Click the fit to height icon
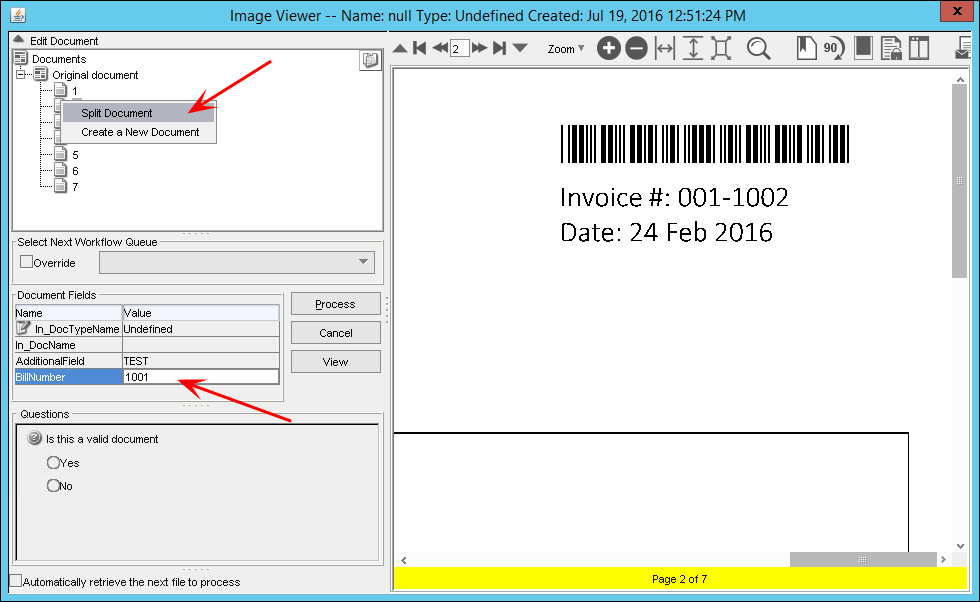The height and width of the screenshot is (602, 980). pyautogui.click(x=692, y=48)
